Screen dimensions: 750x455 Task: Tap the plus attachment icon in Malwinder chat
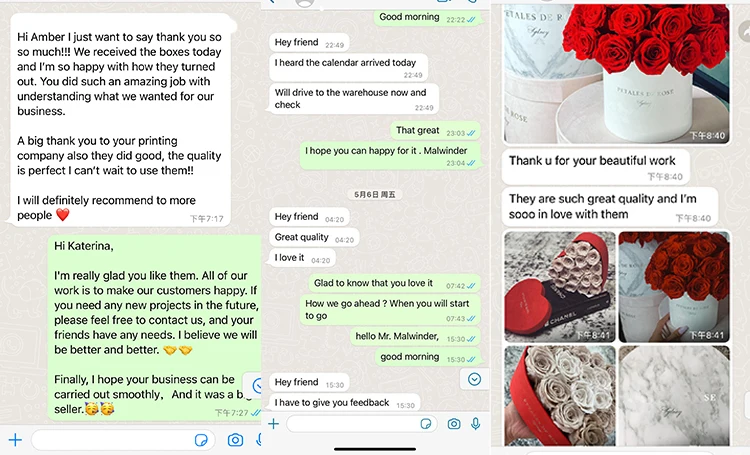point(274,423)
